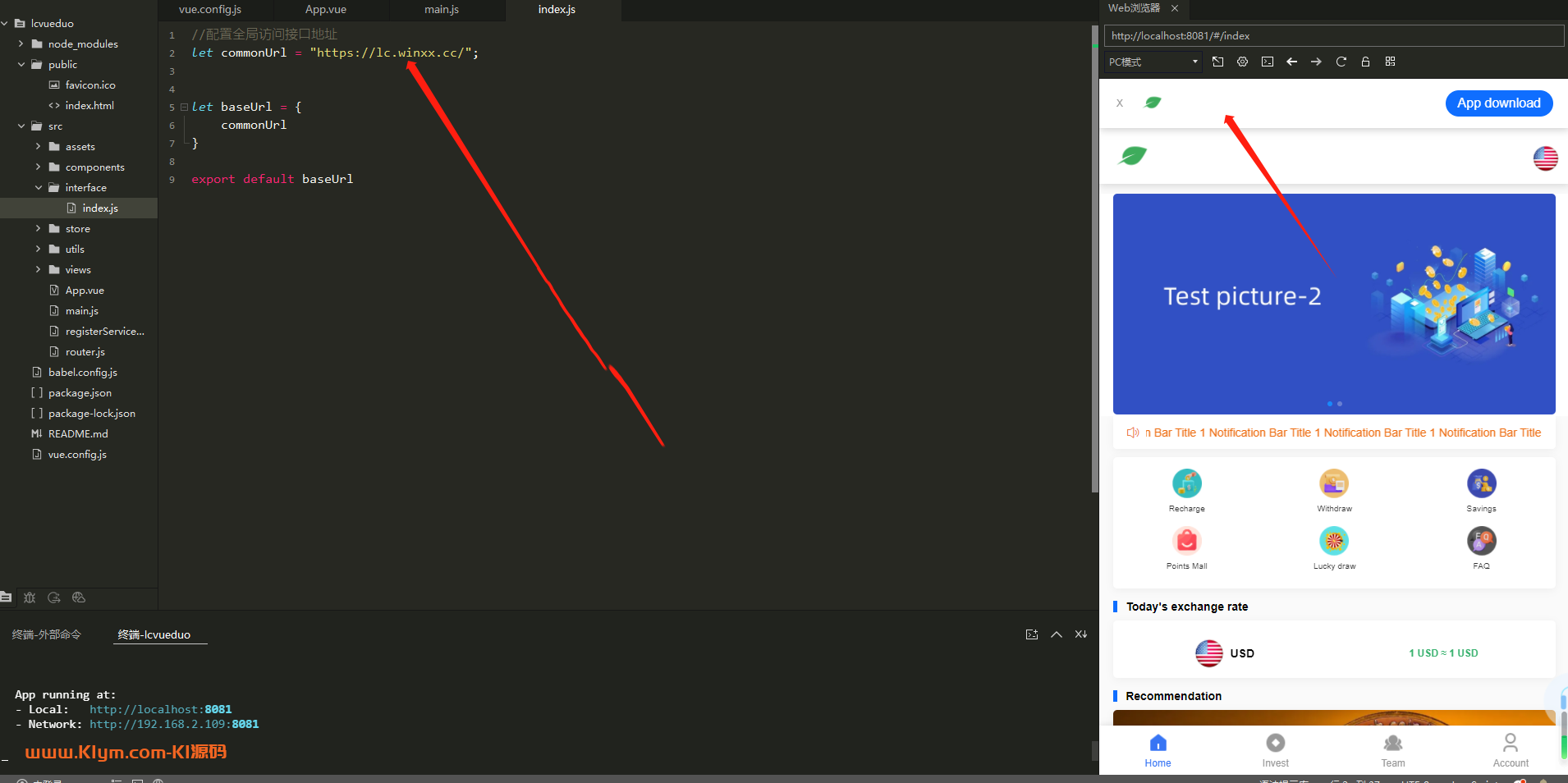Click the App download button
The height and width of the screenshot is (783, 1568).
(1498, 103)
